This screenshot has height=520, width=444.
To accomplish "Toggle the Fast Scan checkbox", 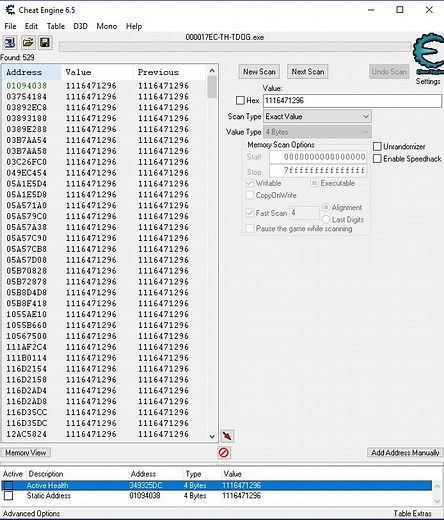I will [250, 213].
